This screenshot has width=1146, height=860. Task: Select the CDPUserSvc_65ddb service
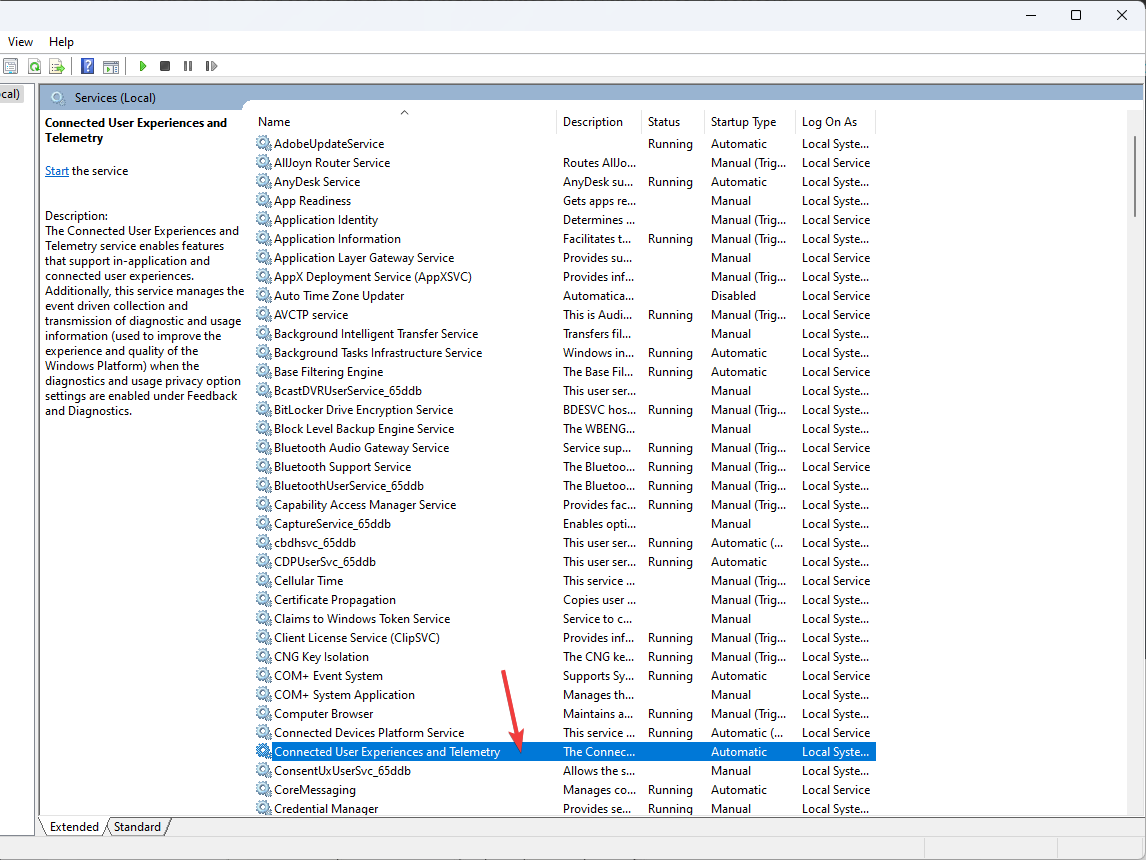pos(565,562)
